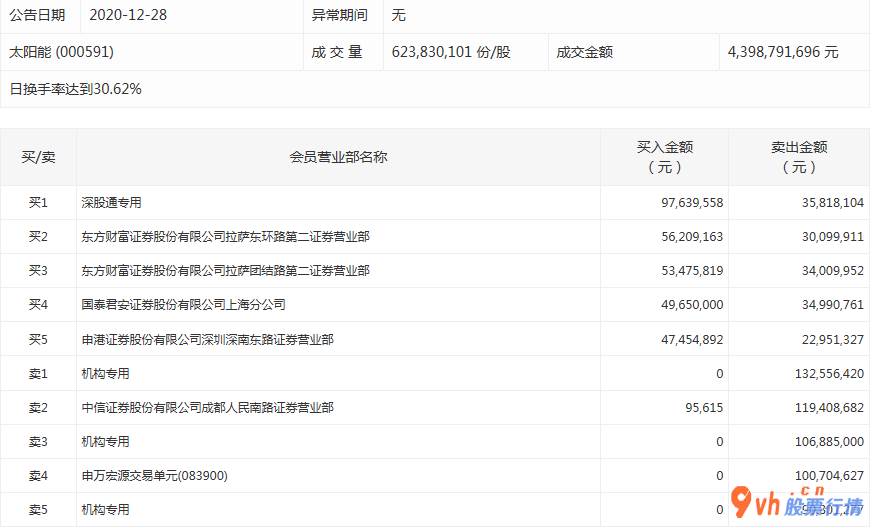The width and height of the screenshot is (873, 528).
Task: Click the stock name 太阳能 (000591)
Action: pyautogui.click(x=61, y=52)
